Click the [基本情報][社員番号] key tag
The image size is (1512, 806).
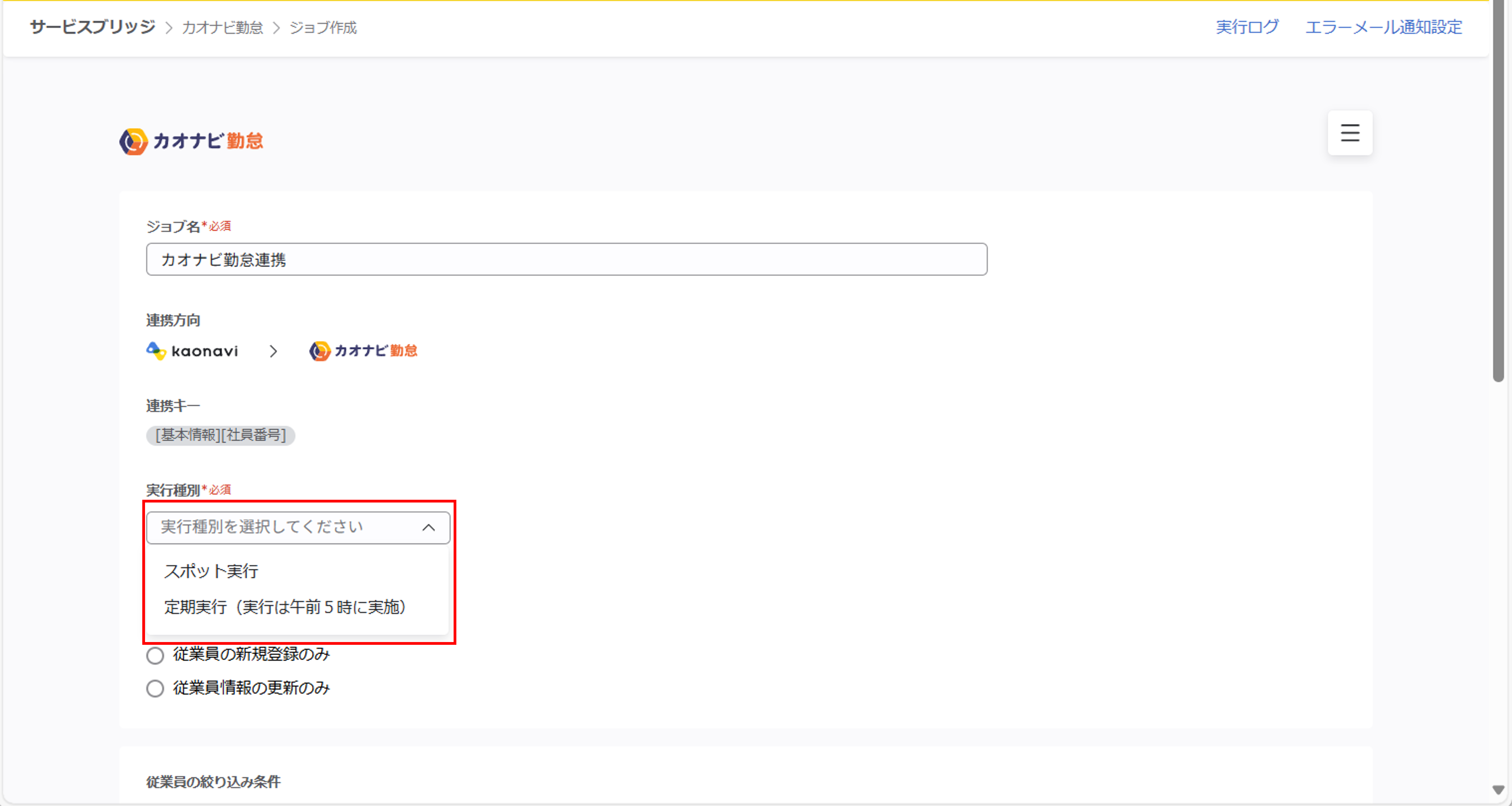(221, 435)
